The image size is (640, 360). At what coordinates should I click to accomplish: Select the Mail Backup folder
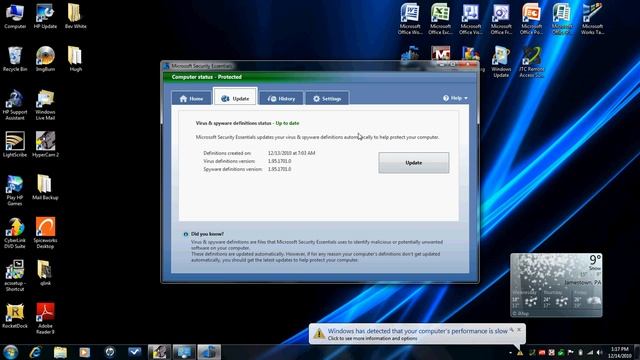pyautogui.click(x=45, y=187)
